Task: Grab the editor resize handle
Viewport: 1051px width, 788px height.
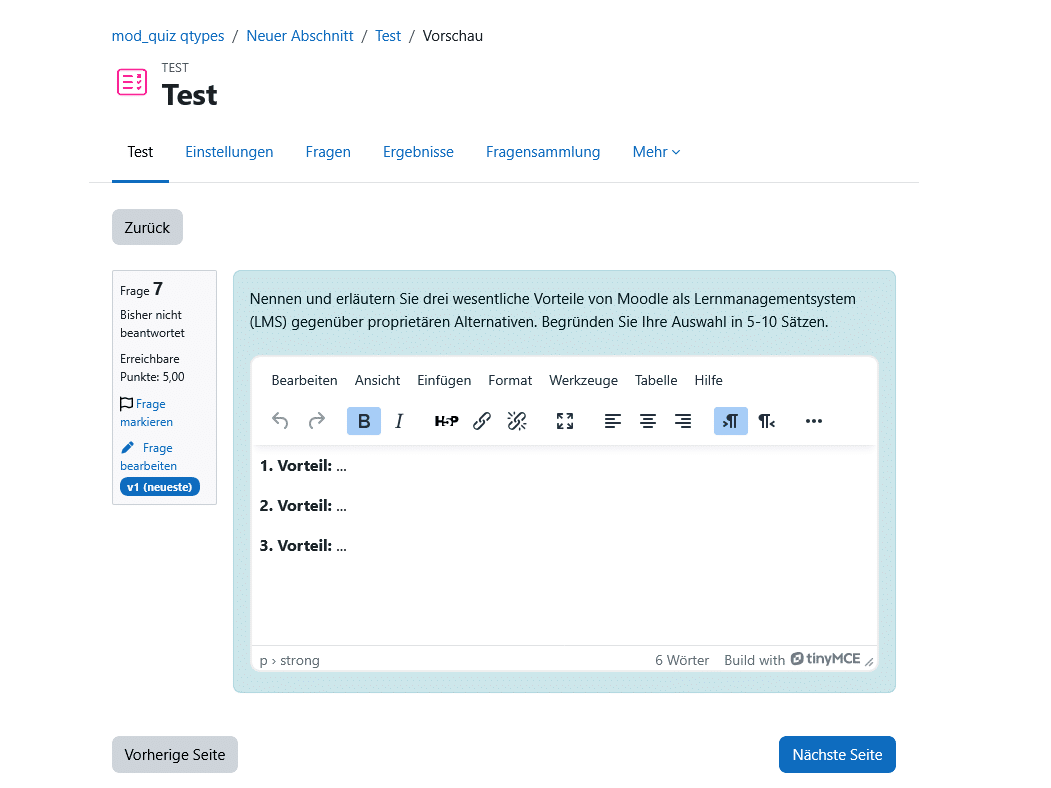Action: click(869, 661)
